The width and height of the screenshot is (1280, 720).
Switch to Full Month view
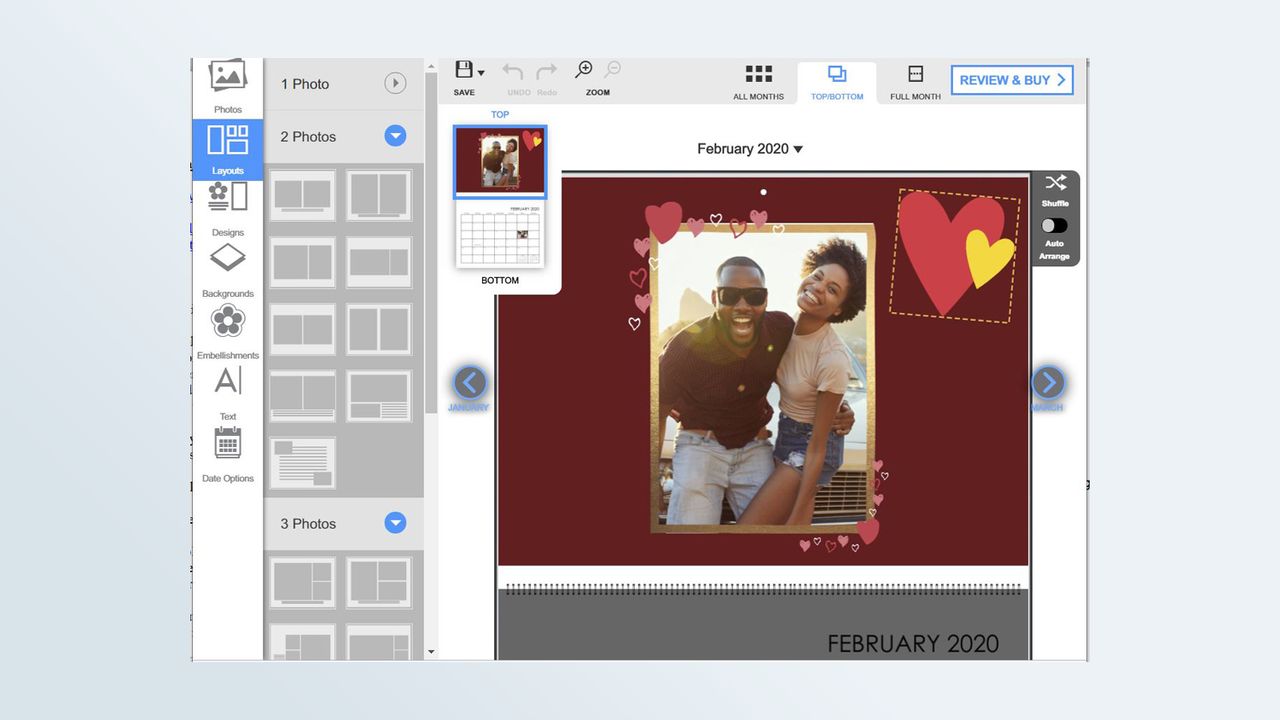pyautogui.click(x=915, y=82)
